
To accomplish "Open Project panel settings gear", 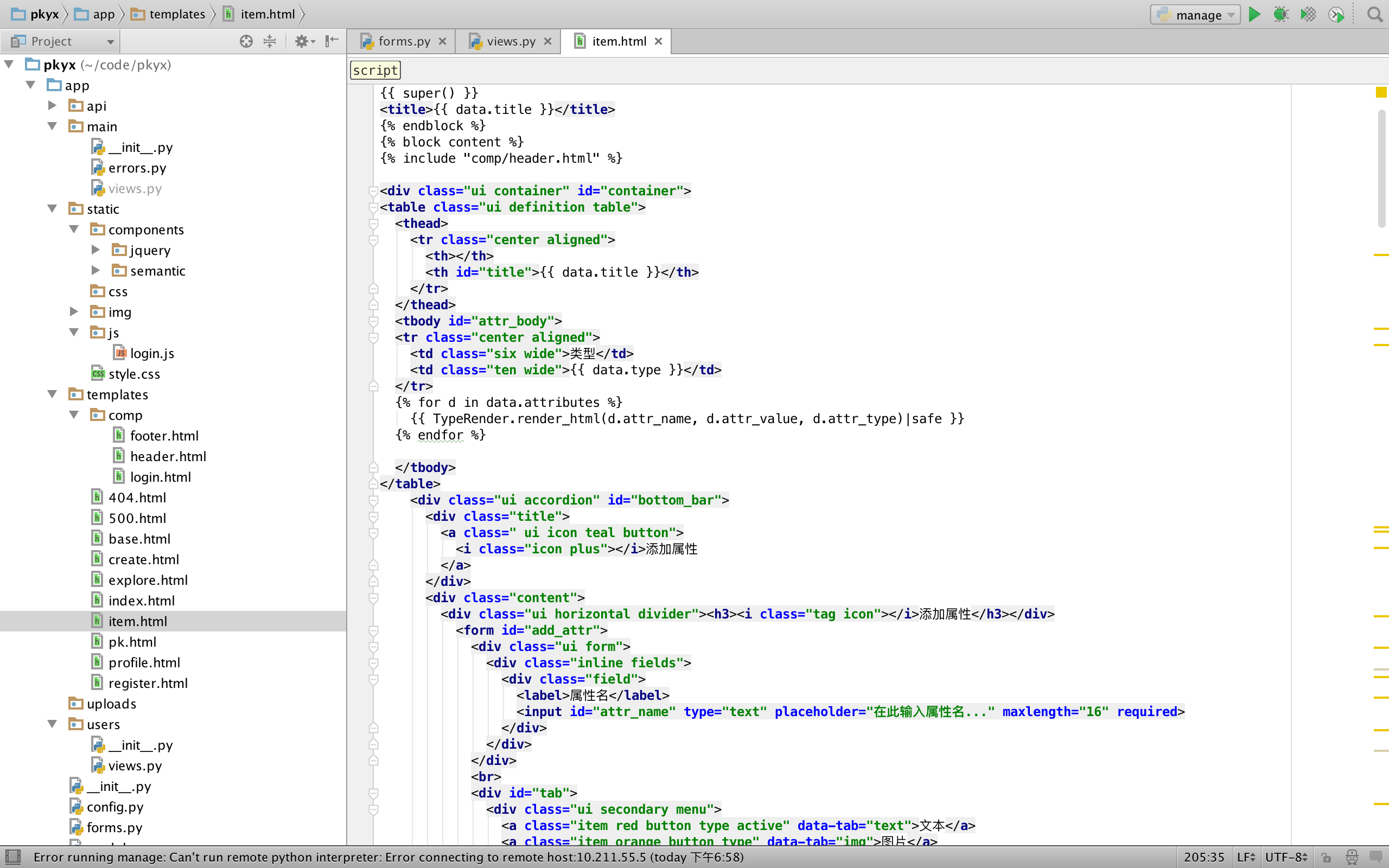I will [x=302, y=41].
